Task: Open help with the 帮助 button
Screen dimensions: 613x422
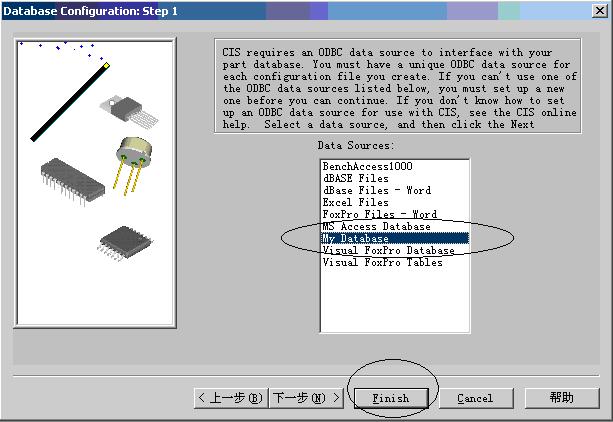Action: [x=562, y=398]
